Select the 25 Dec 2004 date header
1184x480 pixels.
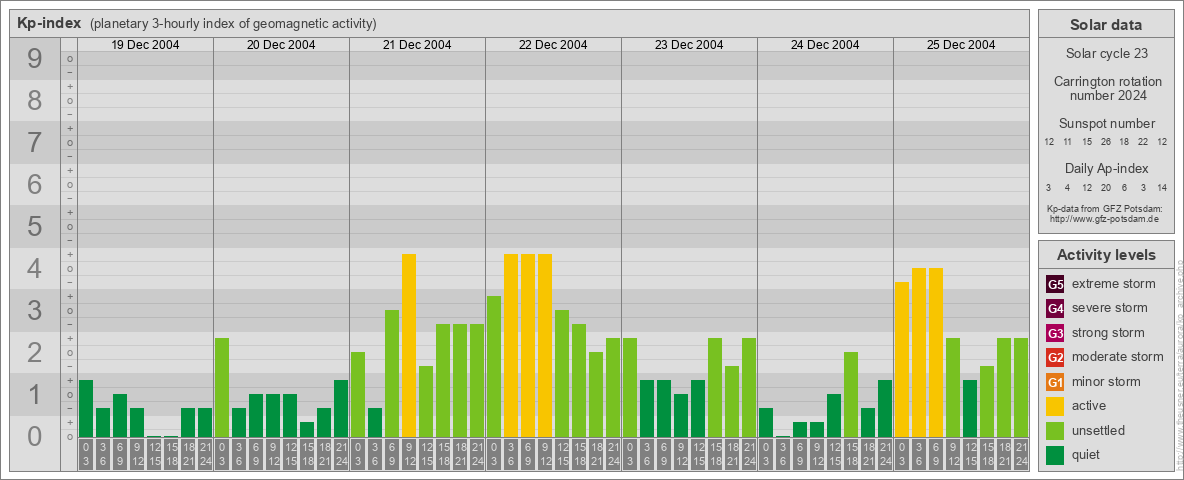[961, 45]
